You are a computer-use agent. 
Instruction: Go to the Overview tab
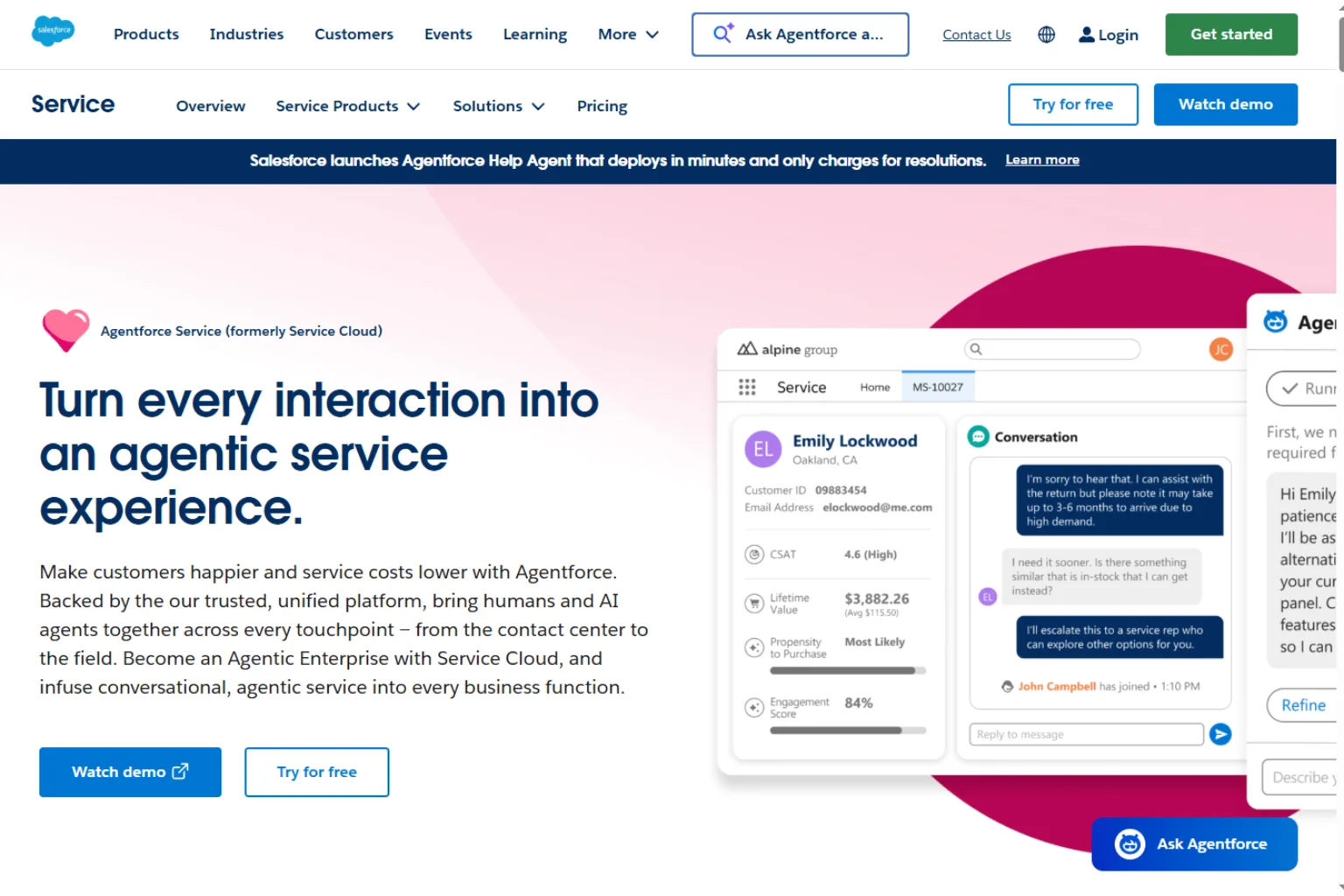(211, 106)
